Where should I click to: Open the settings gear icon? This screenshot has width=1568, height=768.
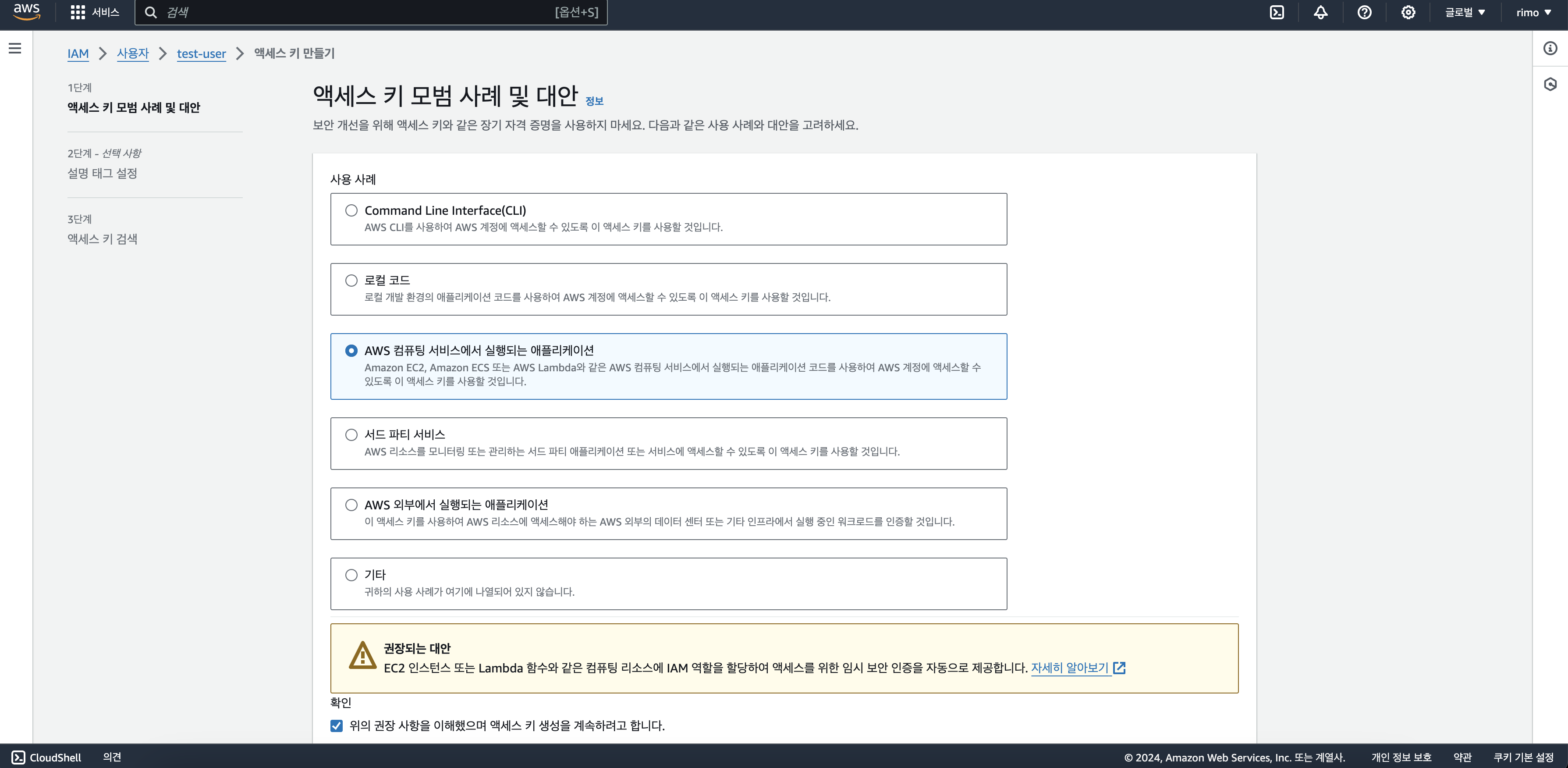coord(1408,12)
